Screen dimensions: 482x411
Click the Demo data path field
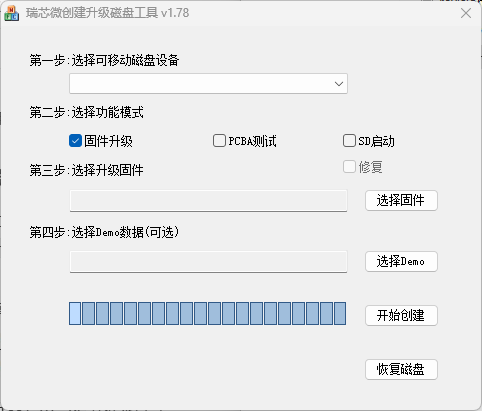click(x=208, y=262)
